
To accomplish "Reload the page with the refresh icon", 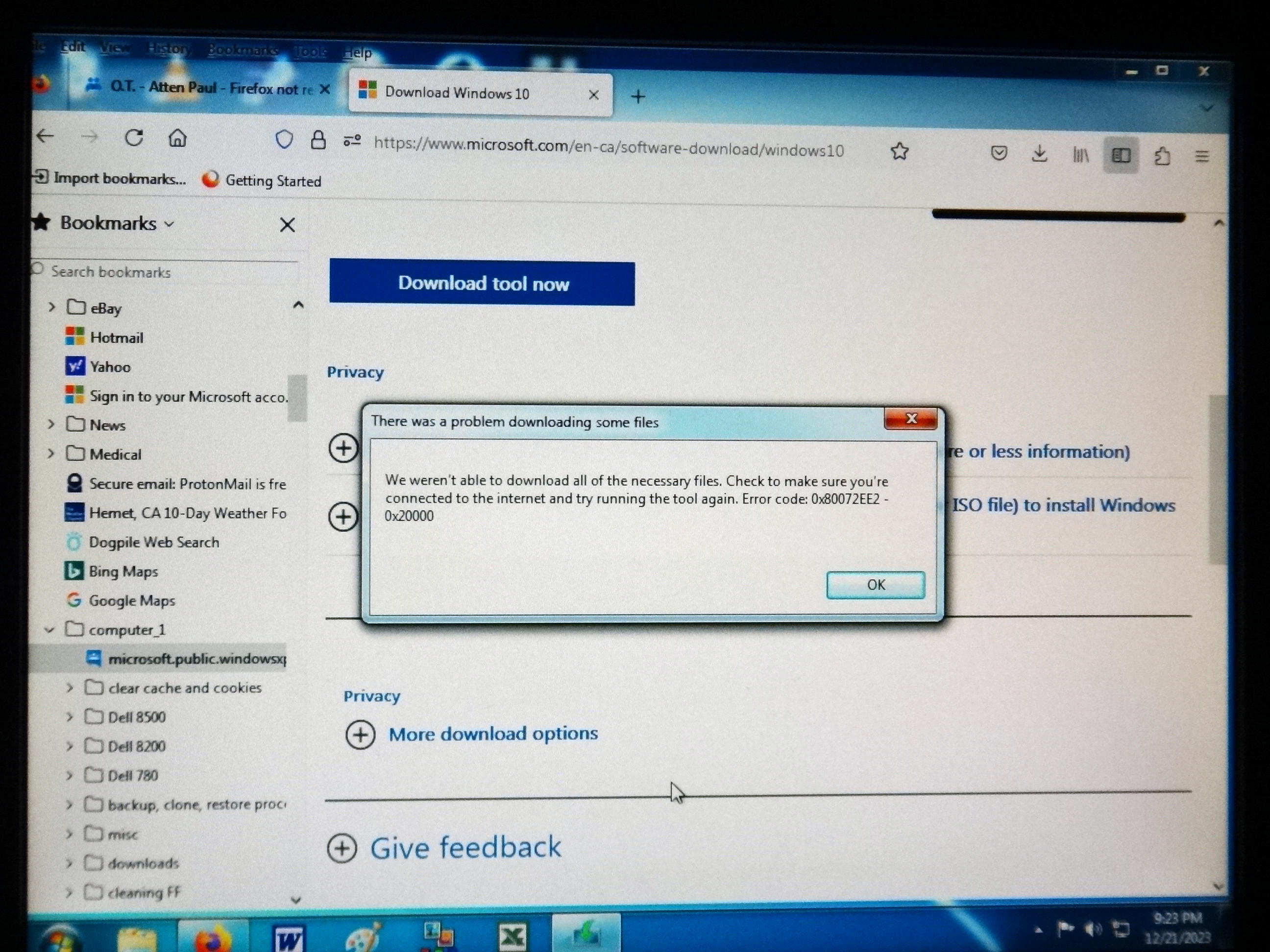I will 134,138.
